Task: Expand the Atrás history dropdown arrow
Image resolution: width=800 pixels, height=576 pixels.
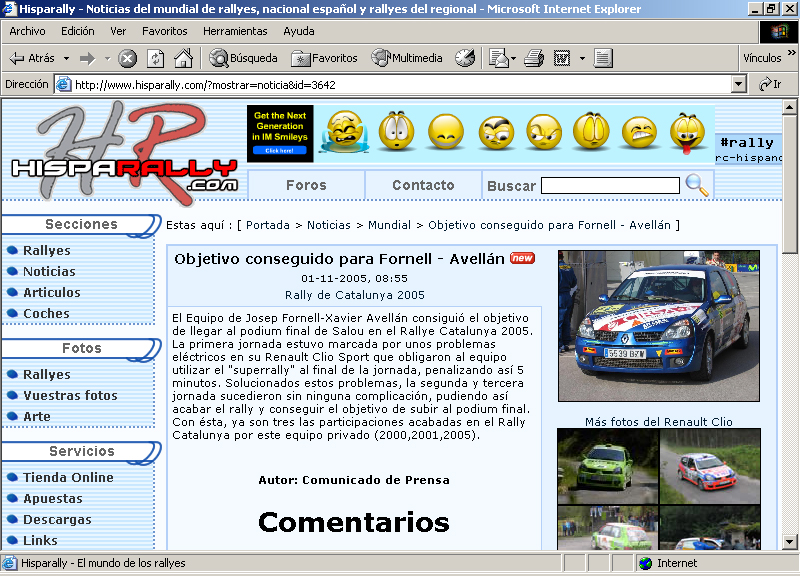Action: coord(66,59)
